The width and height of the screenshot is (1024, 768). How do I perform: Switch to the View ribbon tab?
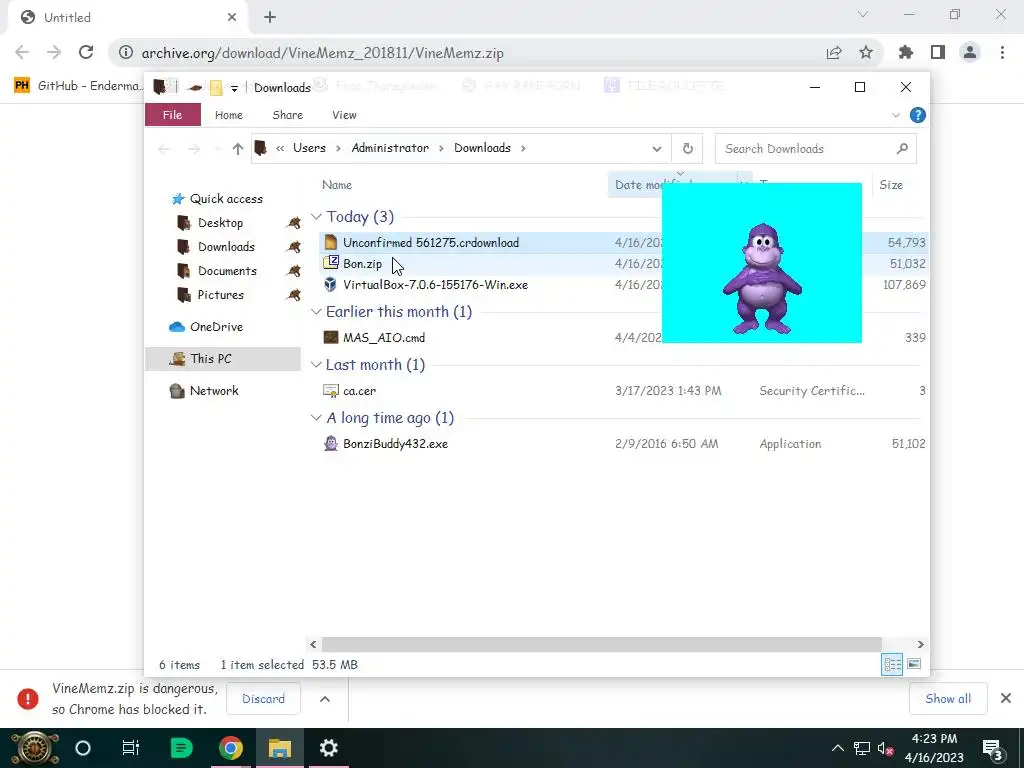point(344,115)
